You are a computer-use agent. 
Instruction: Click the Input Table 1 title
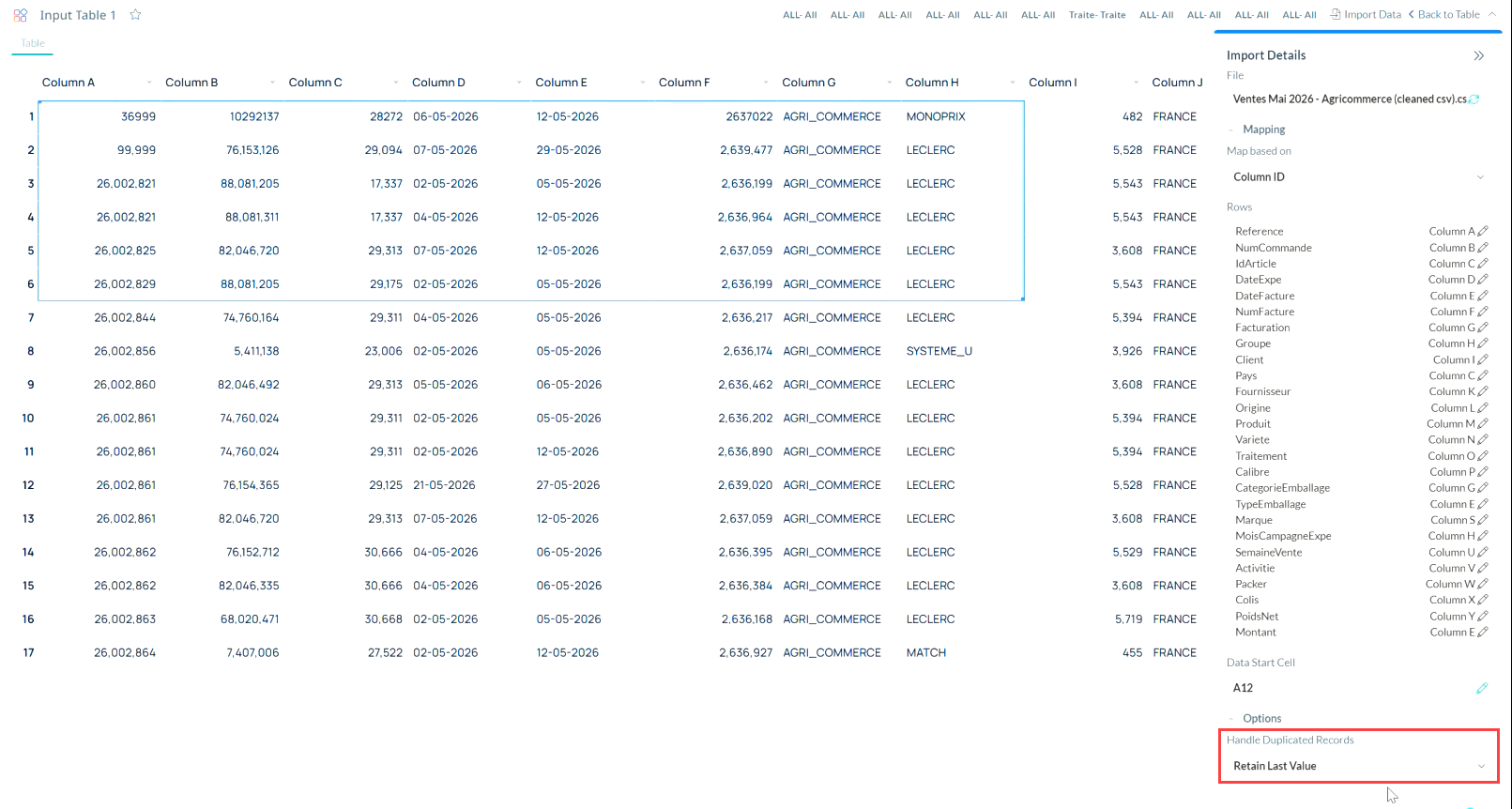[78, 15]
